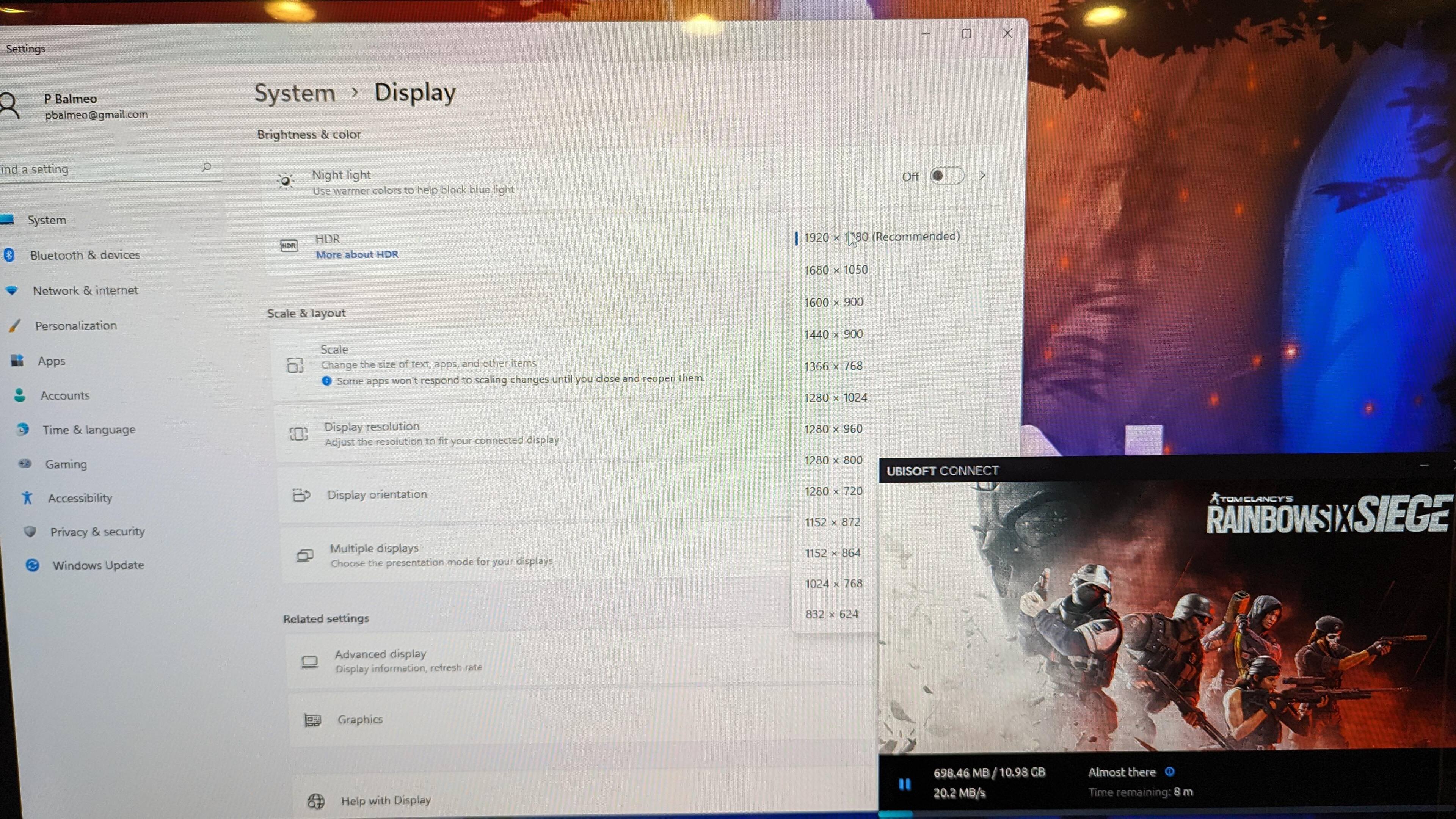Open Bluetooth & devices section
Screen dimensions: 1456x819
(85, 255)
